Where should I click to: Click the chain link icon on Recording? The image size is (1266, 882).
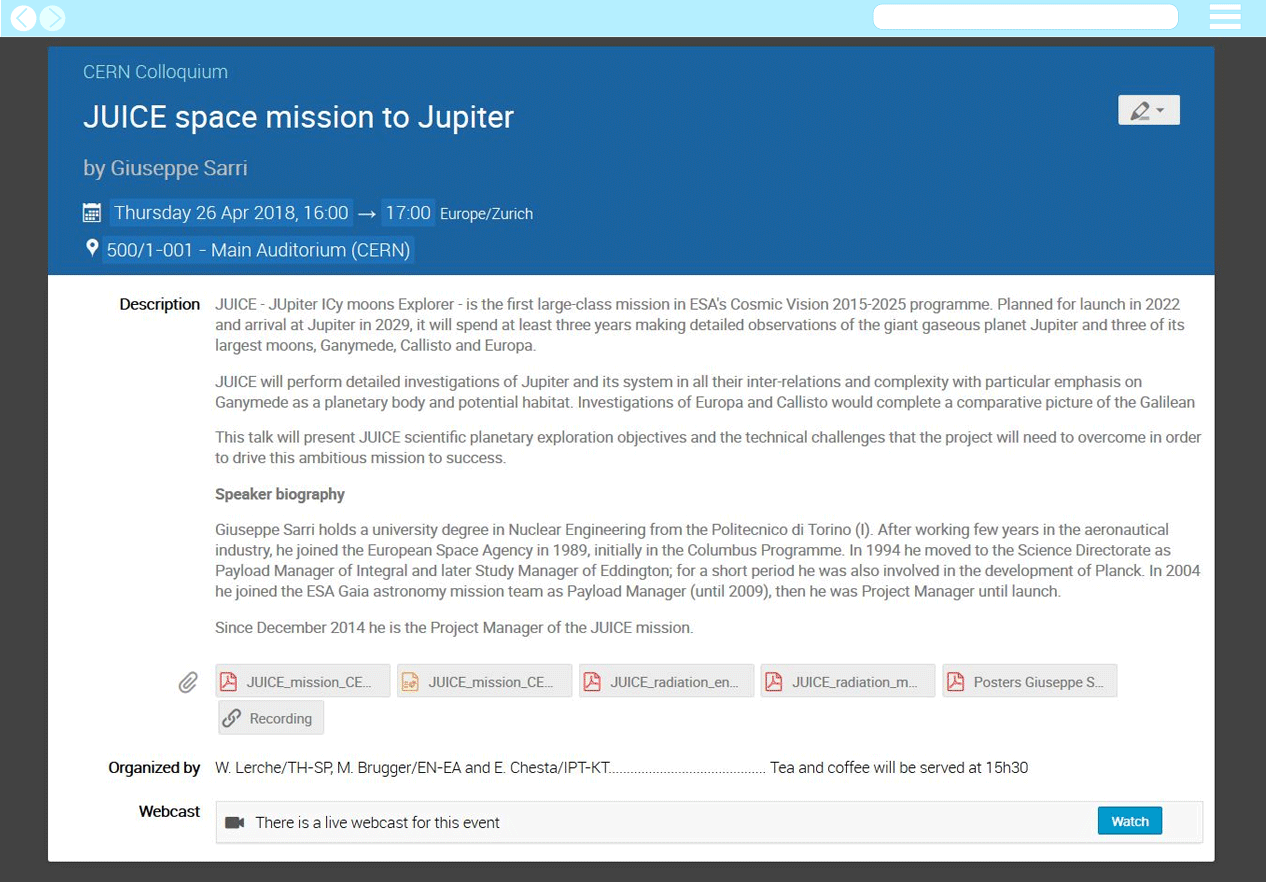pyautogui.click(x=232, y=718)
